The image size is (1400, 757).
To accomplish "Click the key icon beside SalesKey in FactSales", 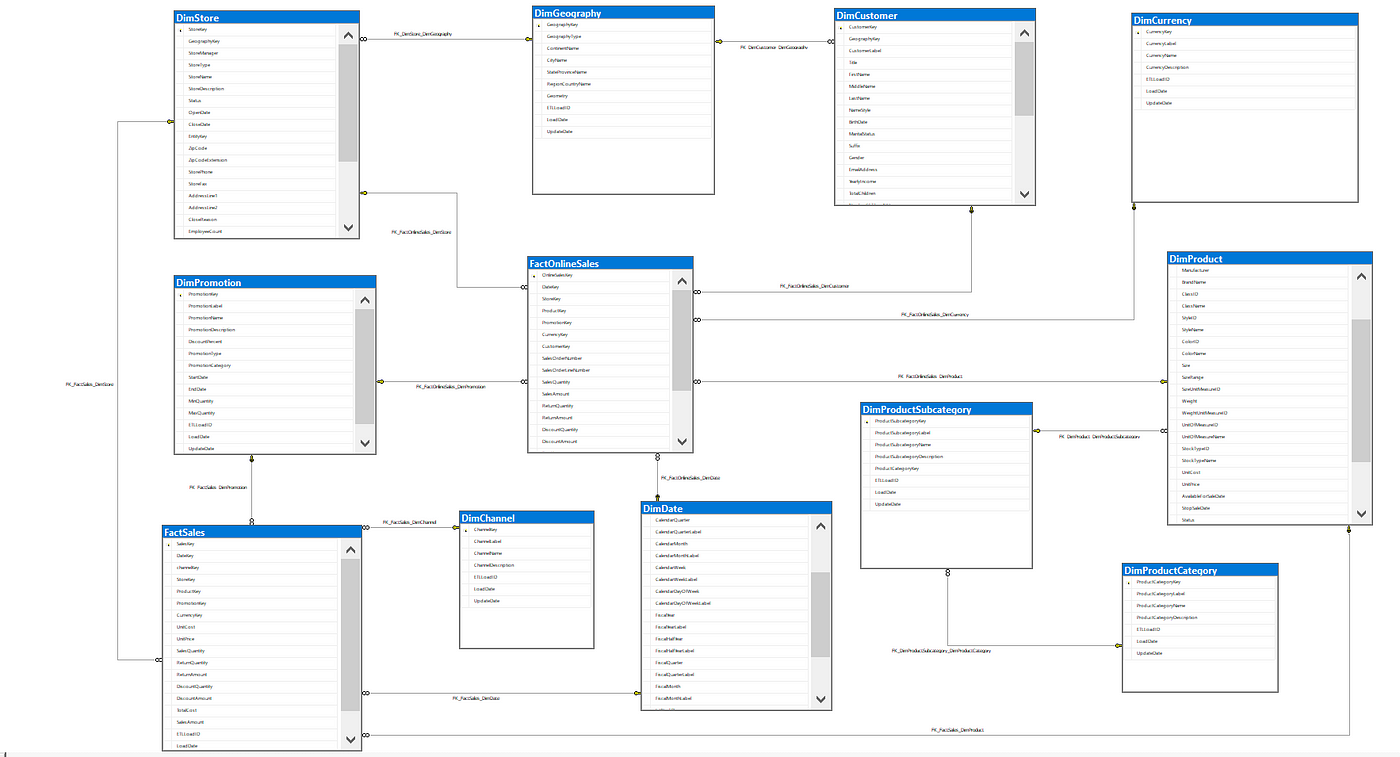I will (x=169, y=544).
